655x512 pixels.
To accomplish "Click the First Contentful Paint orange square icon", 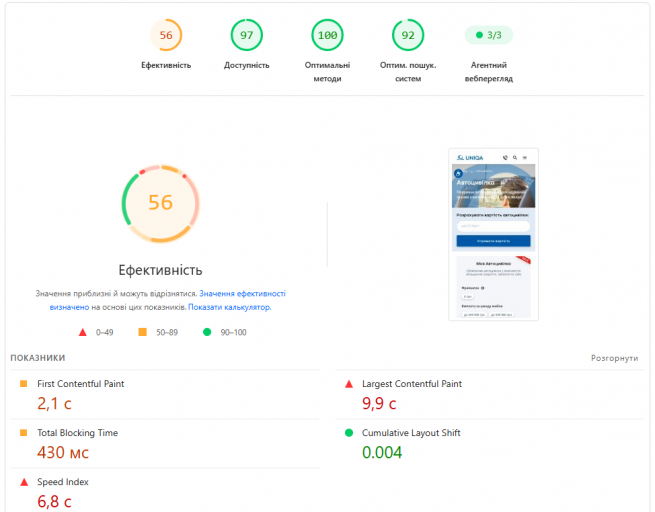I will coord(23,383).
